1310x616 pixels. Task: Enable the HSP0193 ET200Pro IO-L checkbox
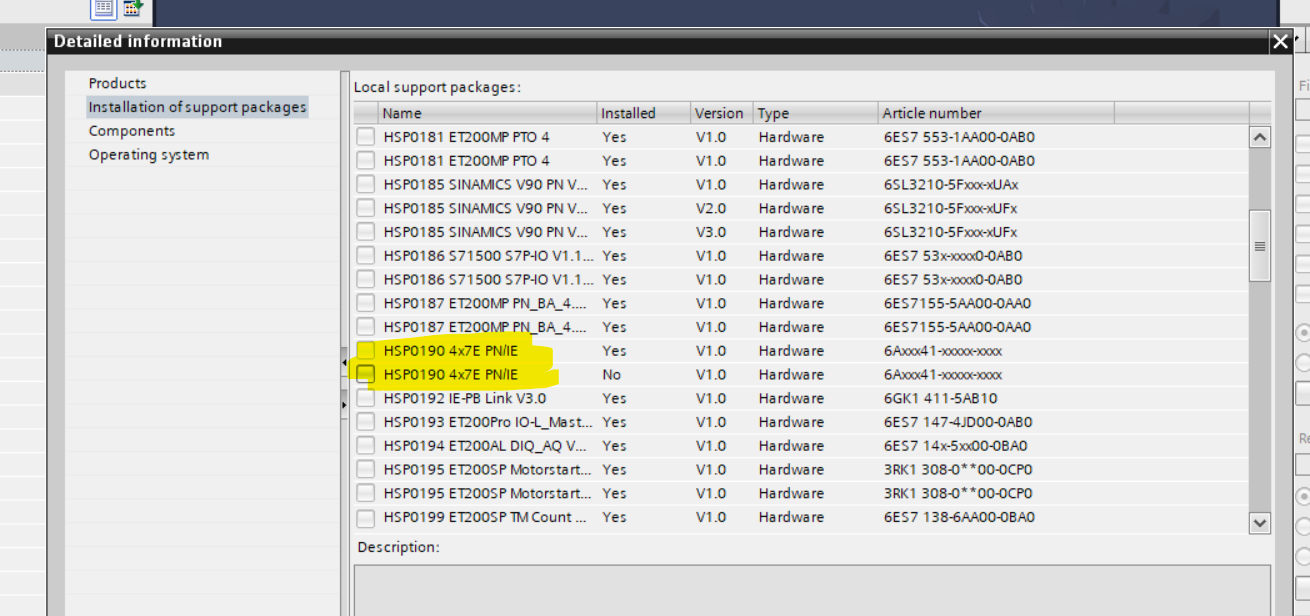366,422
